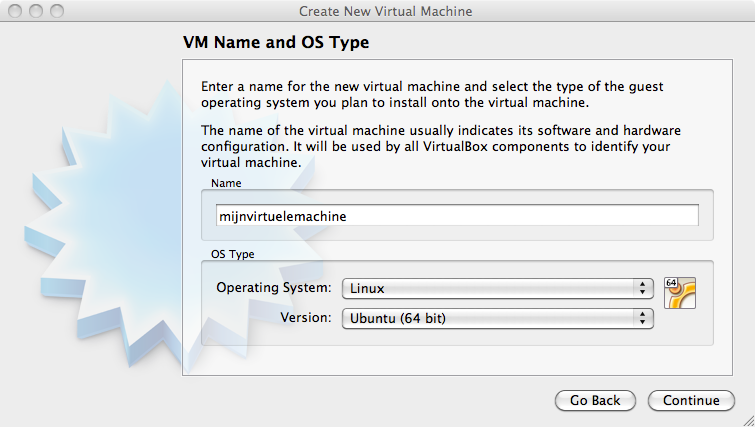This screenshot has height=427, width=755.
Task: Click the Go Back button
Action: pos(595,401)
